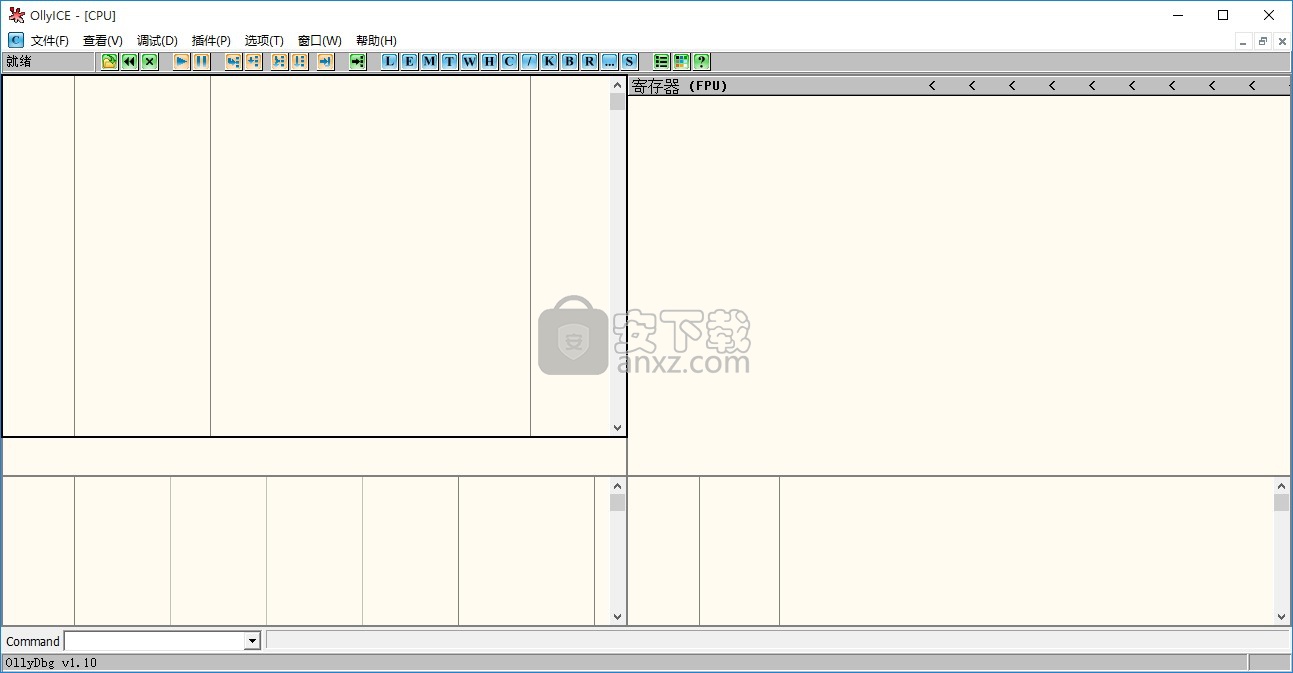Open the 插件(P) menu

pos(211,41)
